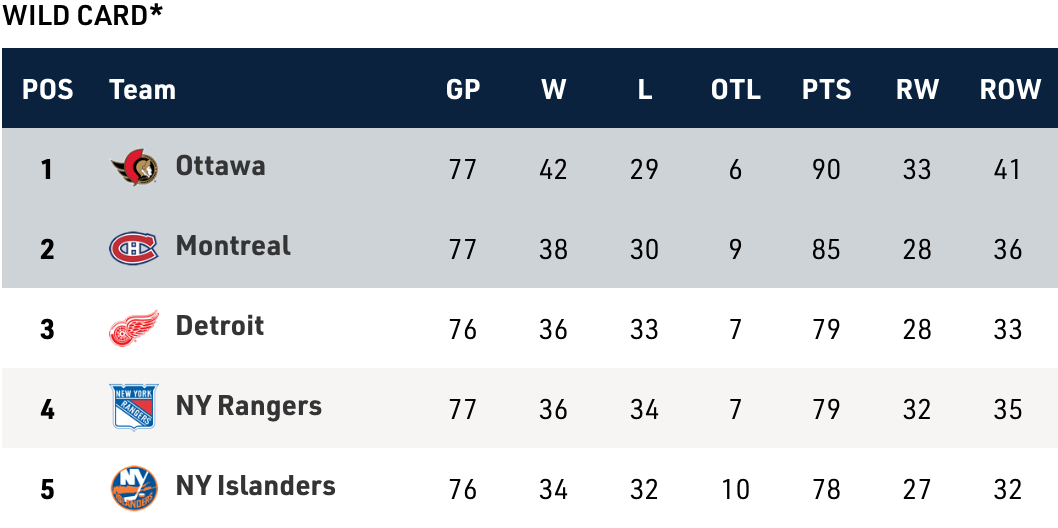Sort table by PTS column header
The width and height of the screenshot is (1058, 528).
[x=826, y=90]
